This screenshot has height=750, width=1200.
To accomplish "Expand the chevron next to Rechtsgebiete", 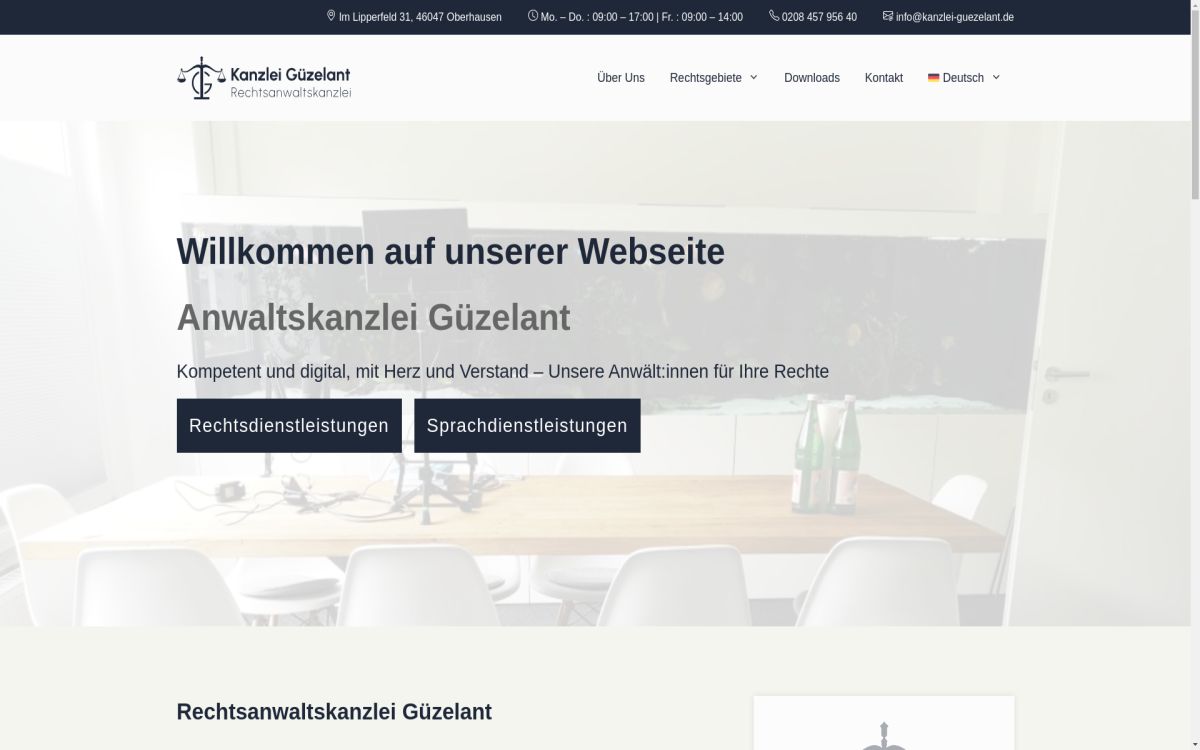I will click(x=753, y=77).
